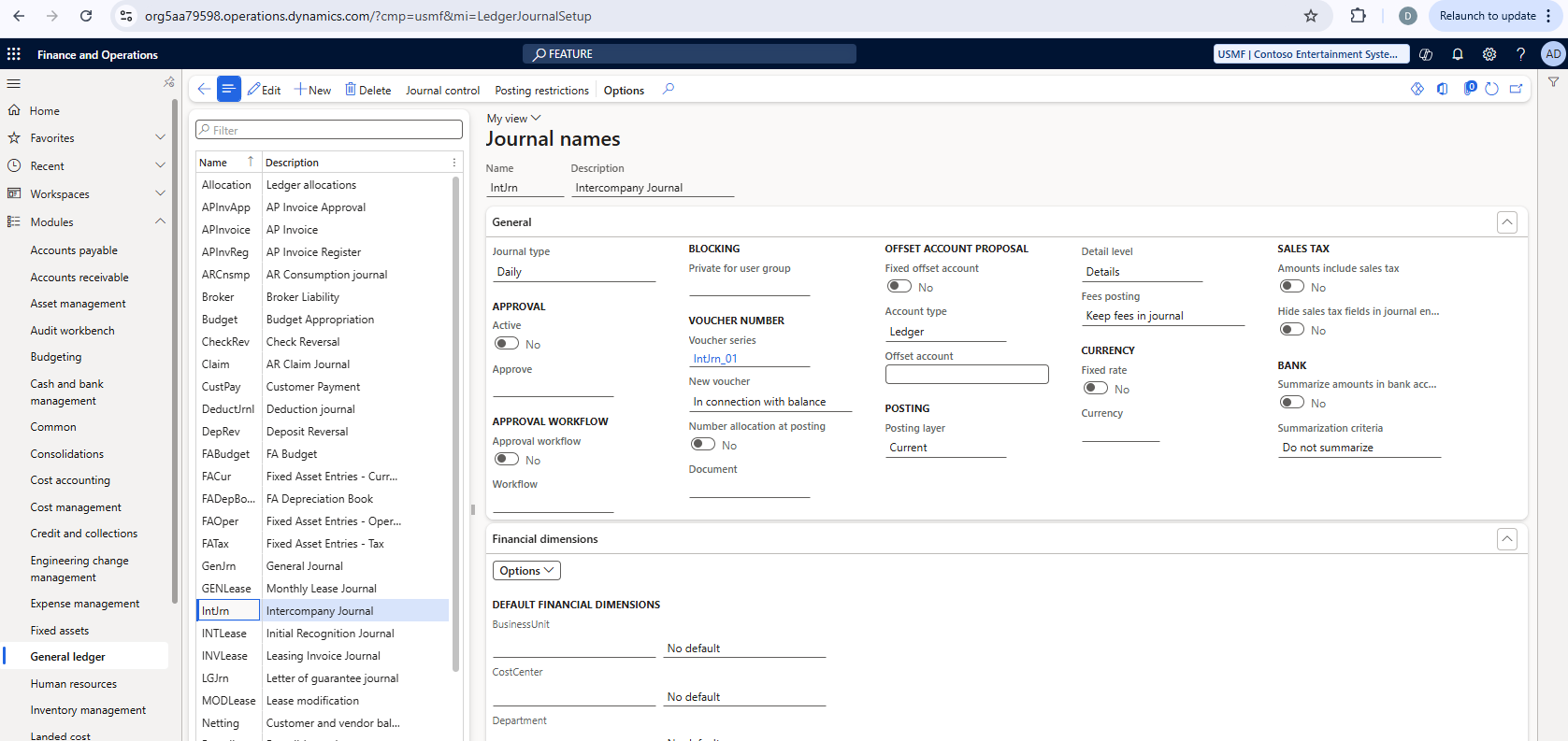Viewport: 1568px width, 741px height.
Task: Open browser extensions puzzle icon
Action: (1359, 16)
